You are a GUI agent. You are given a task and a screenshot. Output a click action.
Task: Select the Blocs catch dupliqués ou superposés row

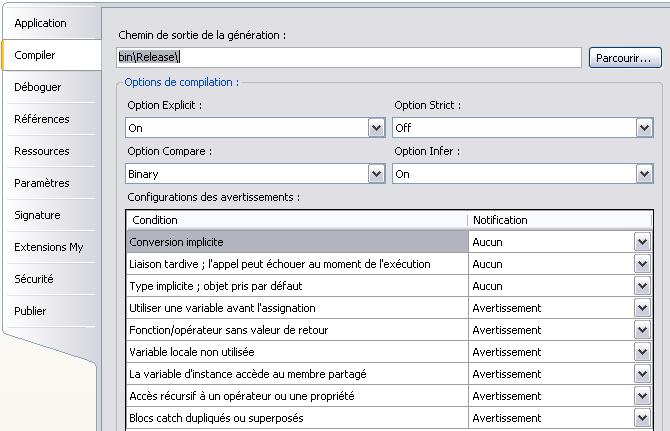tap(389, 418)
